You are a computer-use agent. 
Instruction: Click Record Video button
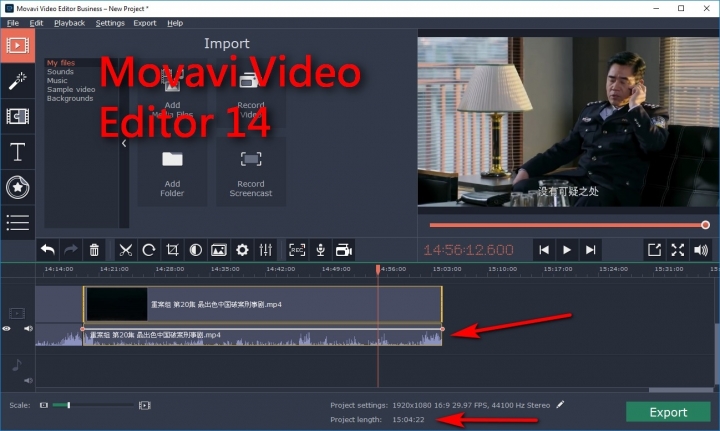click(x=251, y=93)
